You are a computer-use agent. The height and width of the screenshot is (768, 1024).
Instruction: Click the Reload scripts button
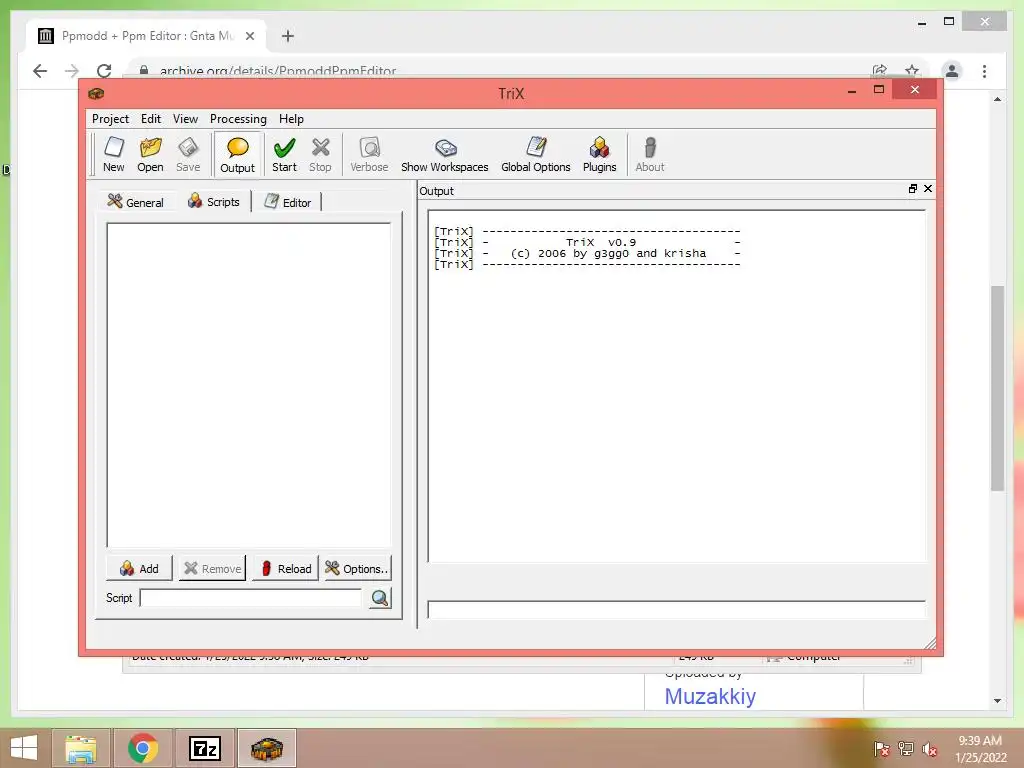tap(286, 568)
